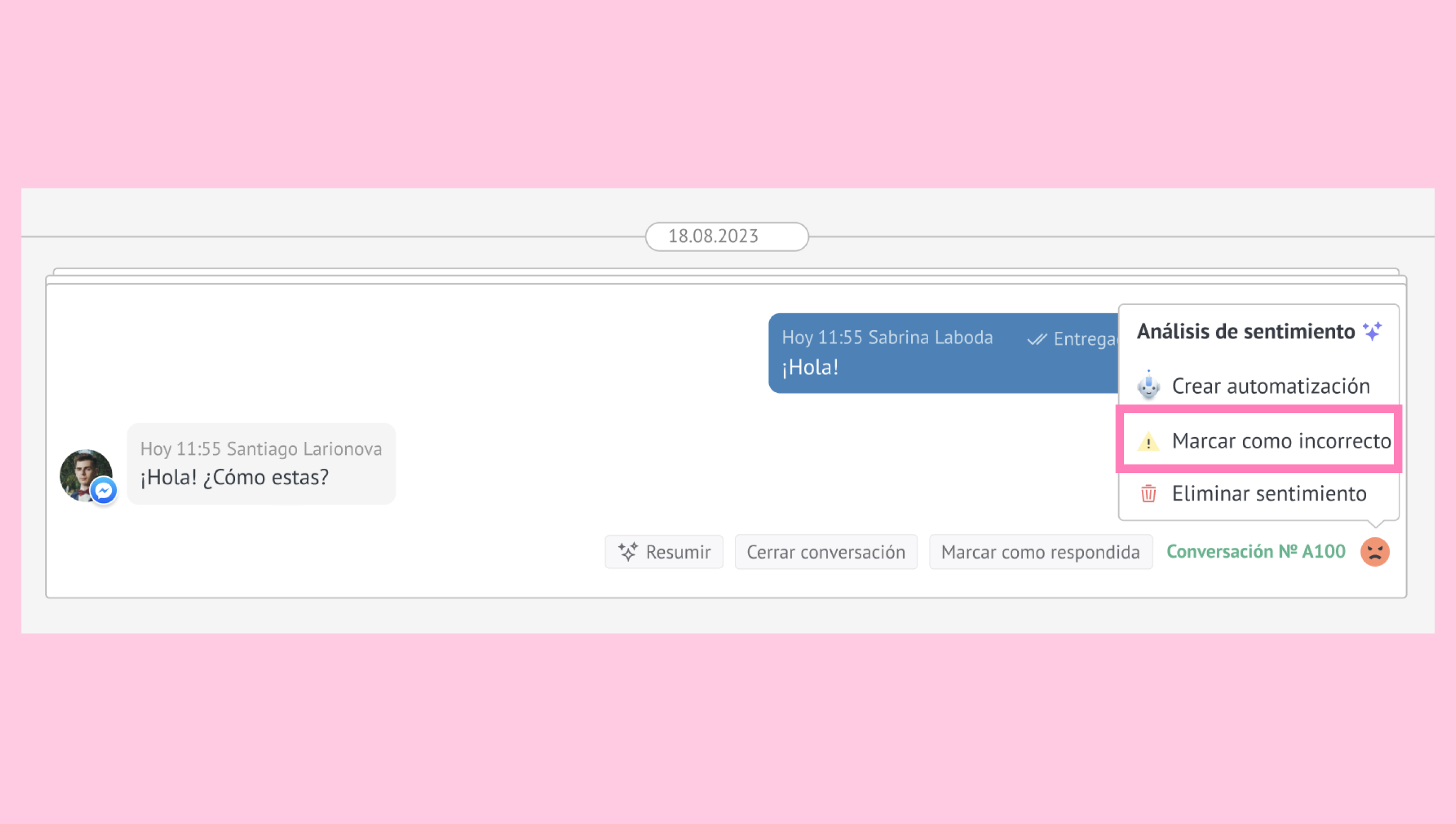Click Cerrar conversación button

pyautogui.click(x=825, y=552)
